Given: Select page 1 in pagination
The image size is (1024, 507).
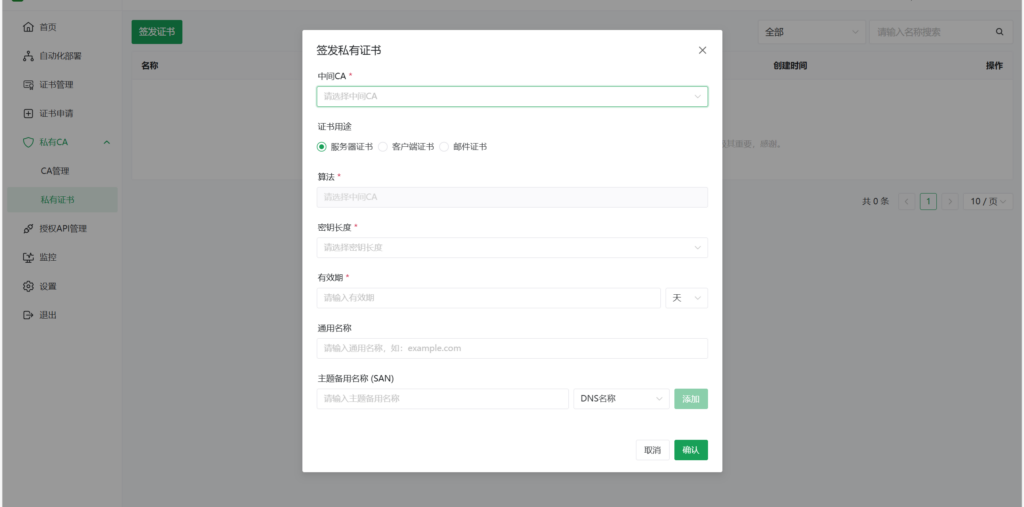Looking at the screenshot, I should [x=928, y=202].
